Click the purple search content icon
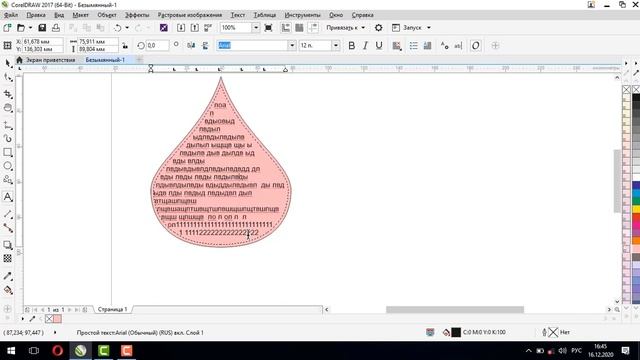The width and height of the screenshot is (640, 360). click(164, 28)
